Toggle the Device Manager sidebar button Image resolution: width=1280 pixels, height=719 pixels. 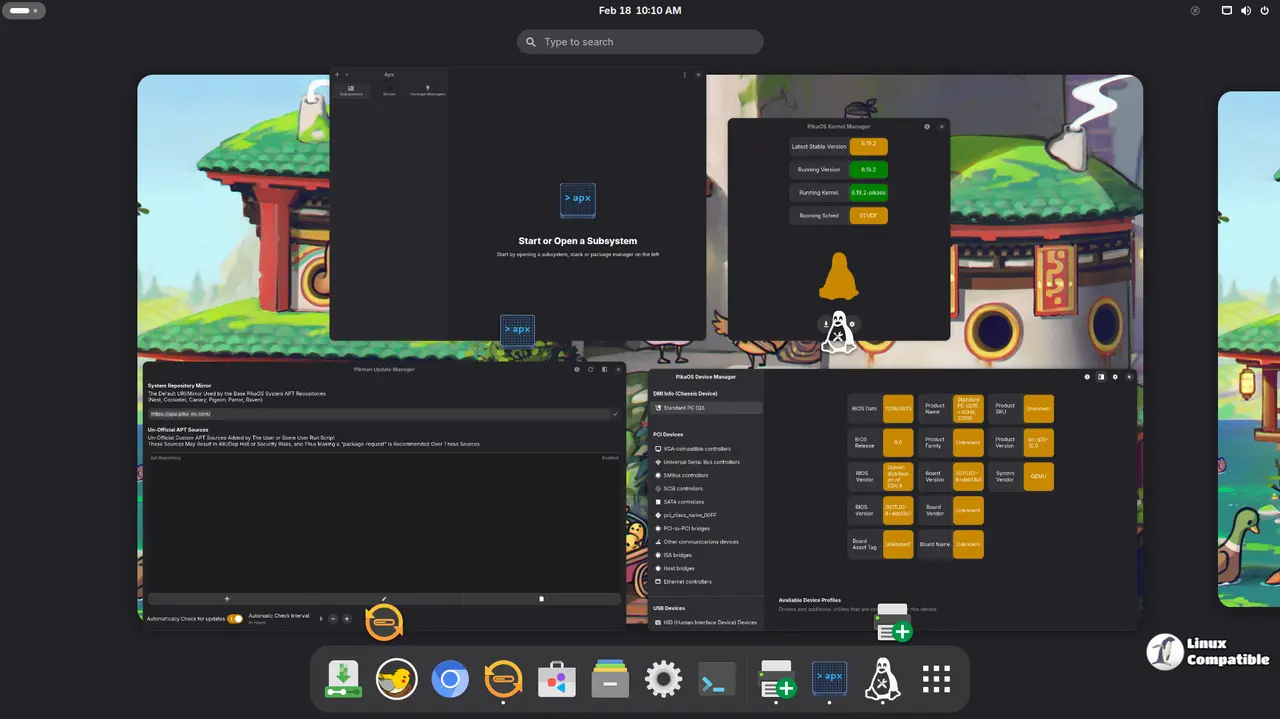click(x=1101, y=377)
